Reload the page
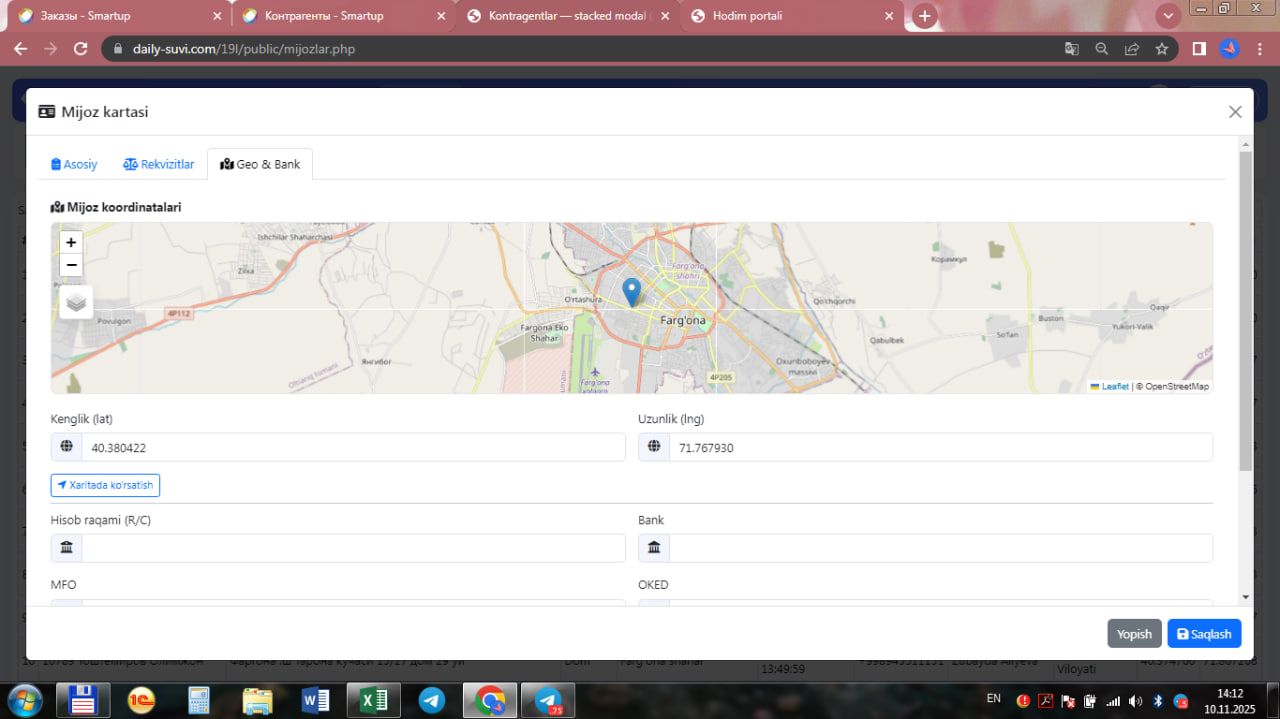The width and height of the screenshot is (1280, 719). [81, 48]
